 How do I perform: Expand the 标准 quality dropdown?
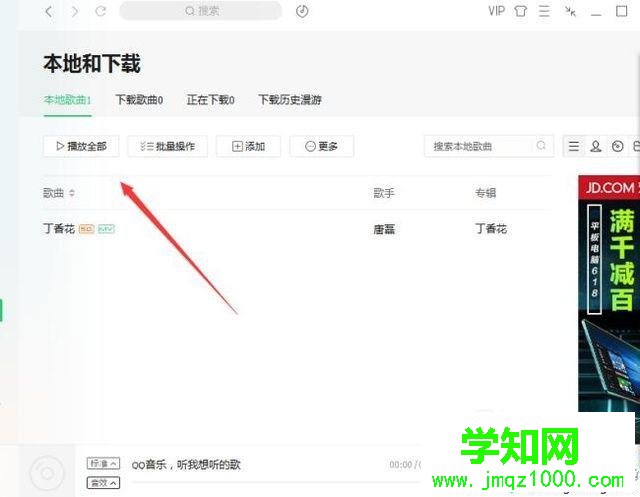click(103, 464)
